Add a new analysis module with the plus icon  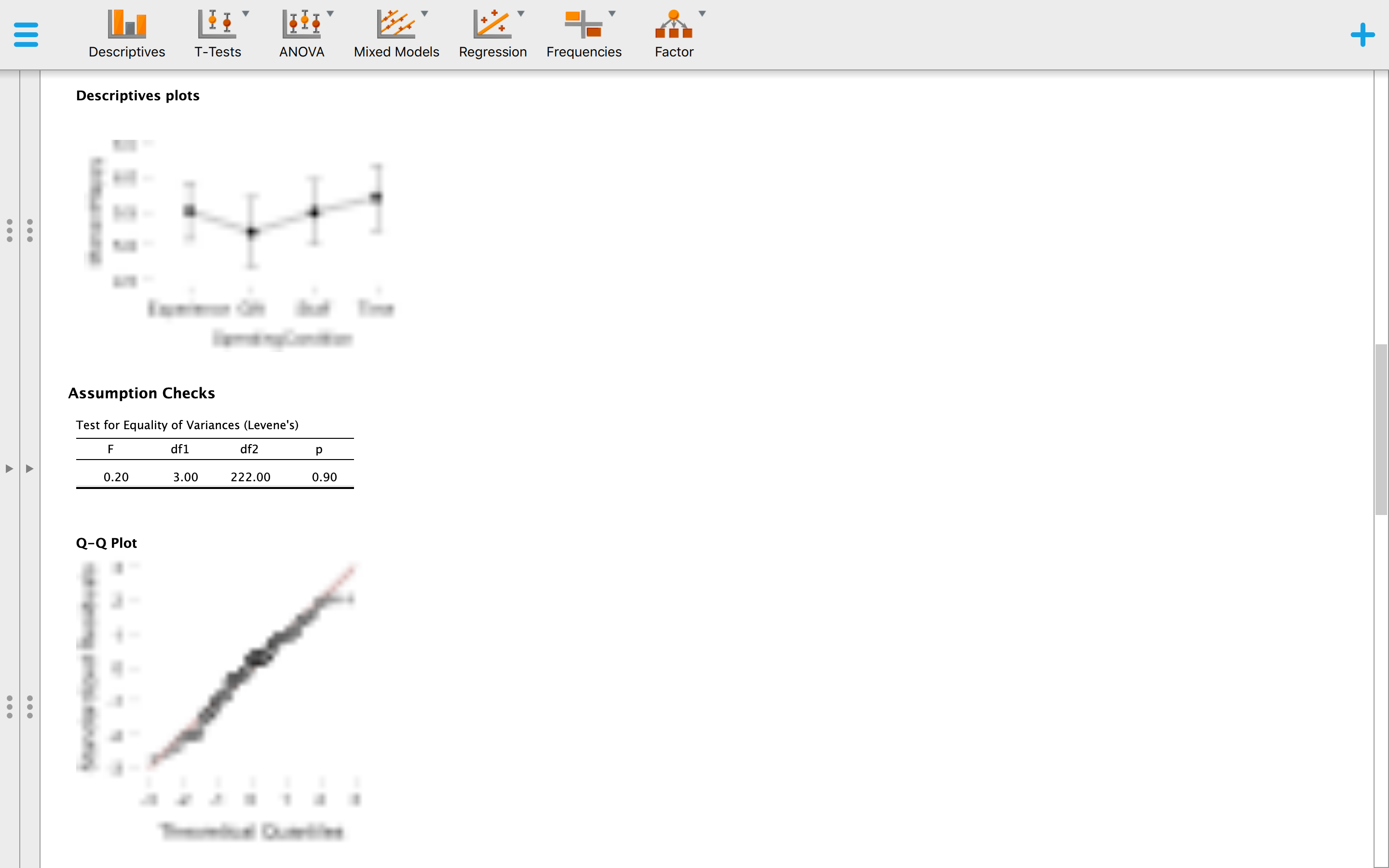pos(1362,34)
